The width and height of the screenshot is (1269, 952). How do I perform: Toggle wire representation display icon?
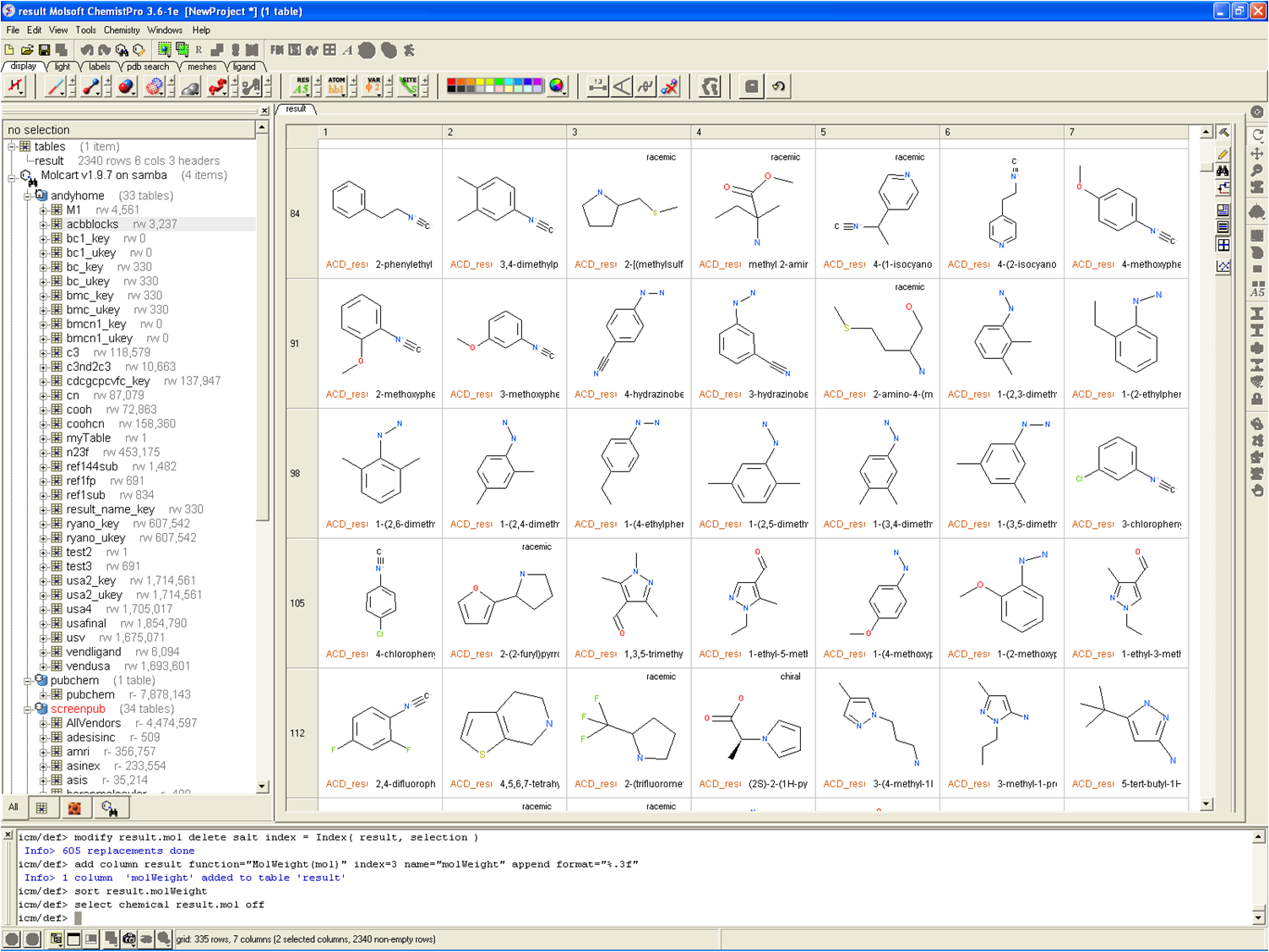click(x=56, y=86)
